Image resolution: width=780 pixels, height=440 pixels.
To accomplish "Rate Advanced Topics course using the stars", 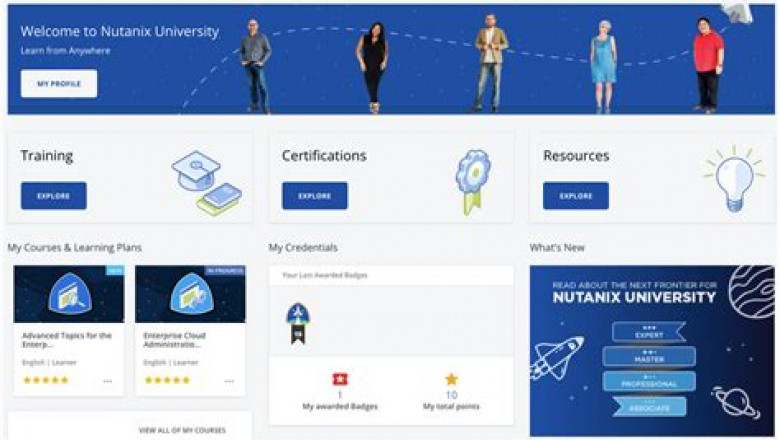I will pos(46,380).
